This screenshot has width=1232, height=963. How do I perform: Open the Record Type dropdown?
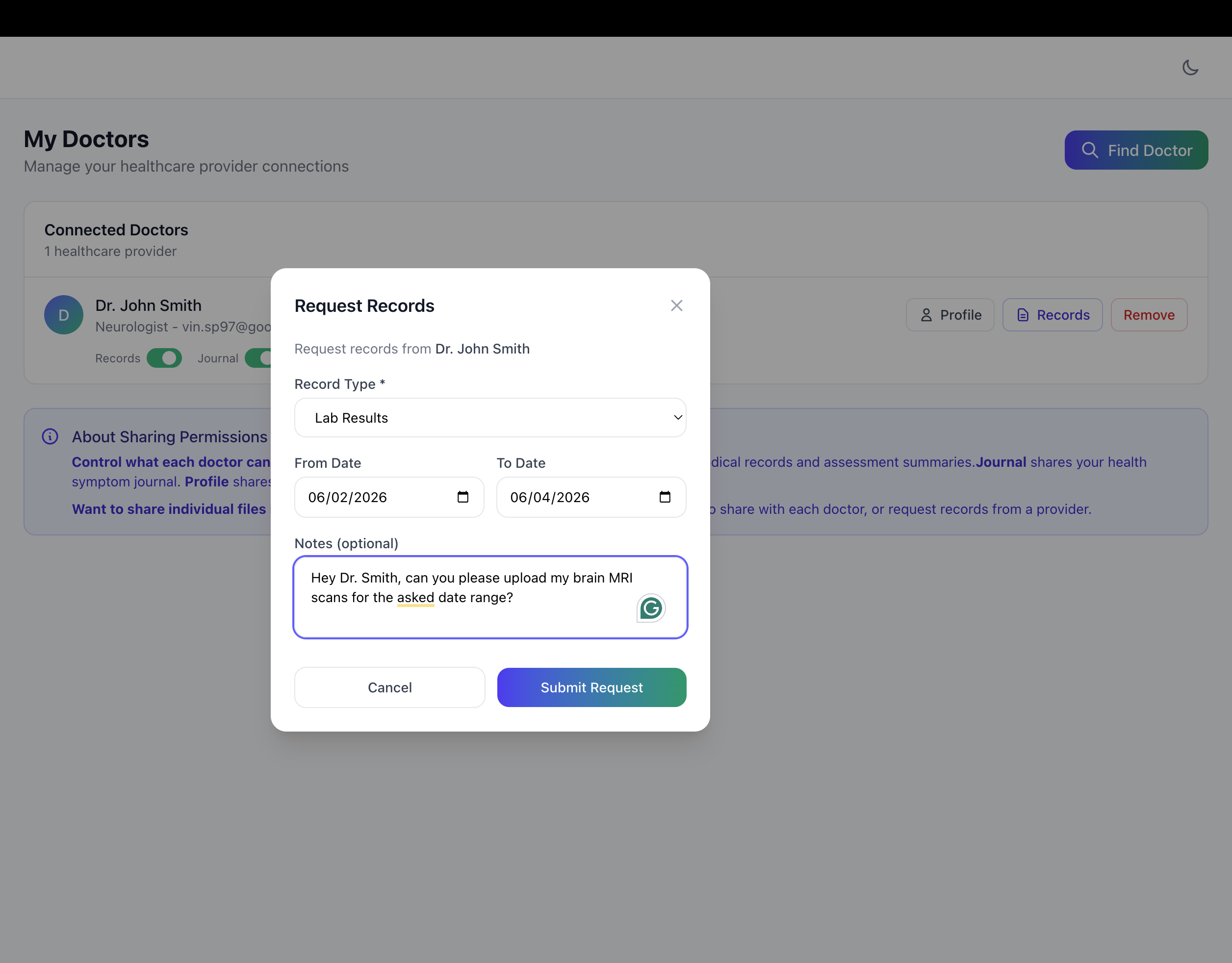[490, 418]
